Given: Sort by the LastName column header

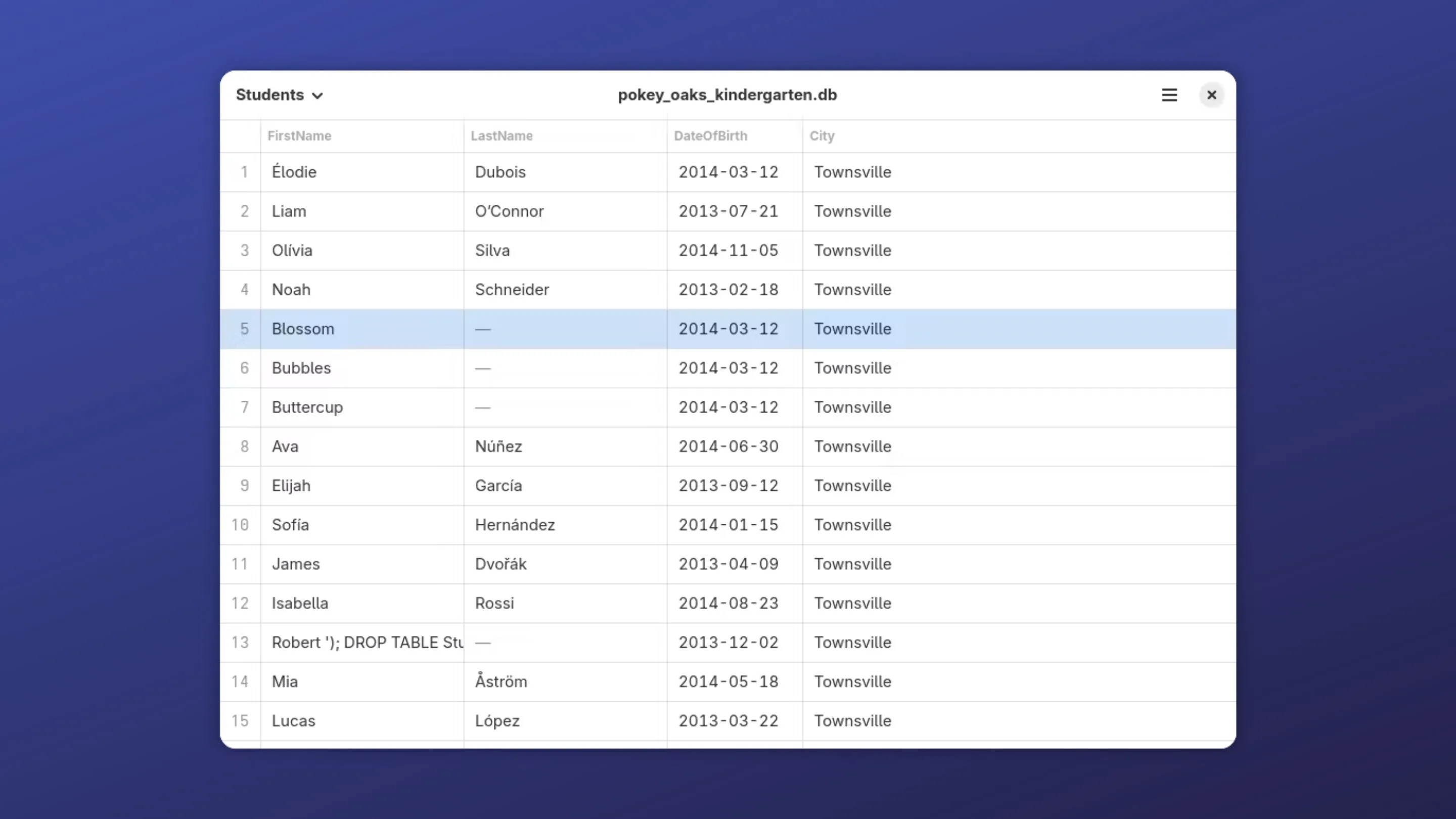Looking at the screenshot, I should coord(502,135).
